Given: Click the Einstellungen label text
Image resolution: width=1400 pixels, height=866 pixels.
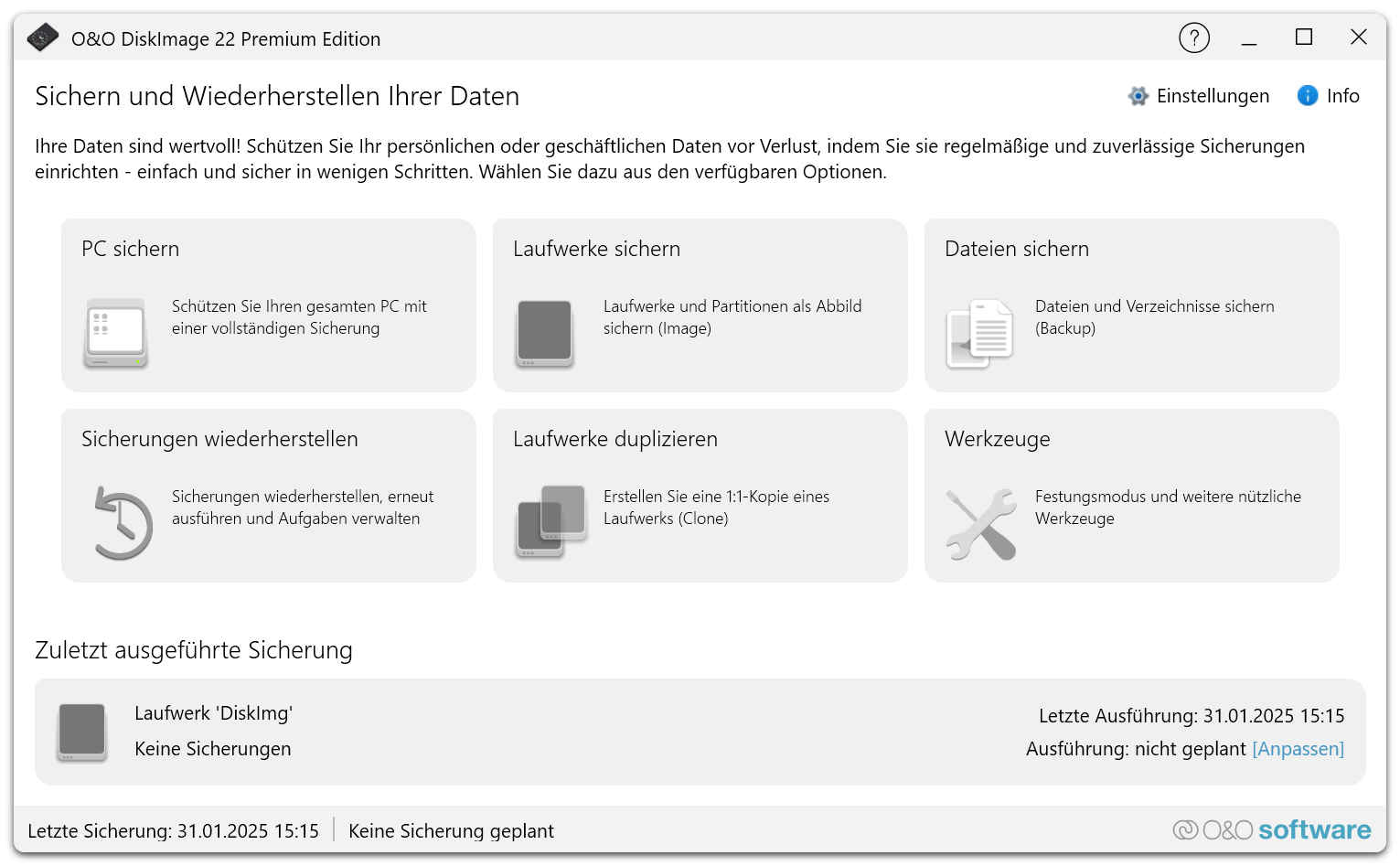Looking at the screenshot, I should 1213,95.
